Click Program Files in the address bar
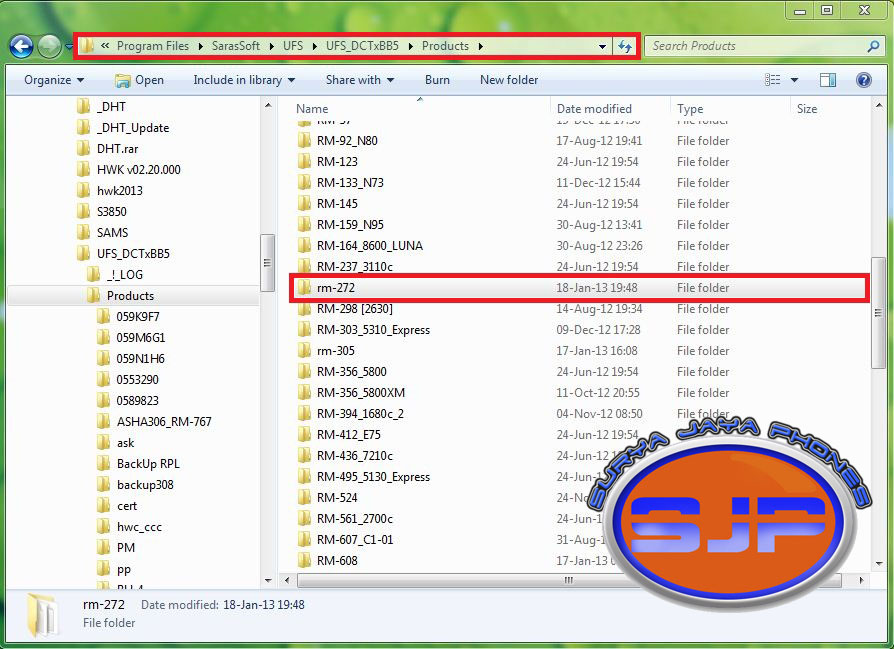The image size is (894, 649). (153, 46)
